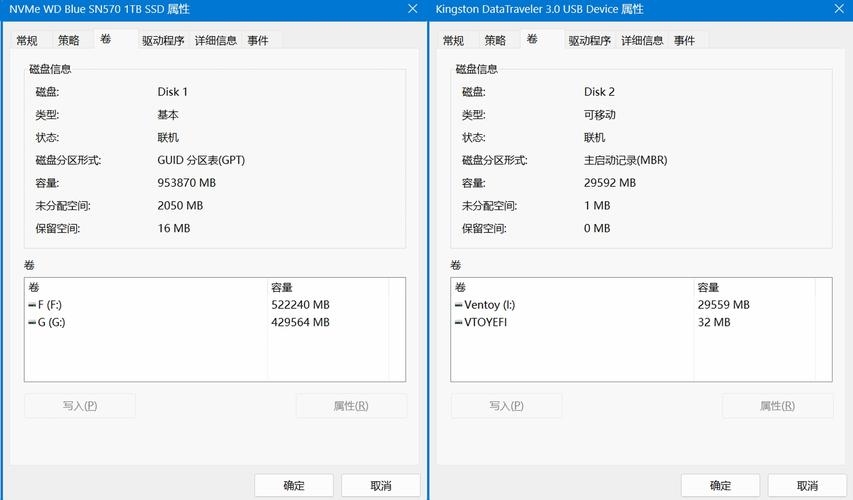Click 容量 column header in WD Blue list
The height and width of the screenshot is (500, 853).
point(328,287)
